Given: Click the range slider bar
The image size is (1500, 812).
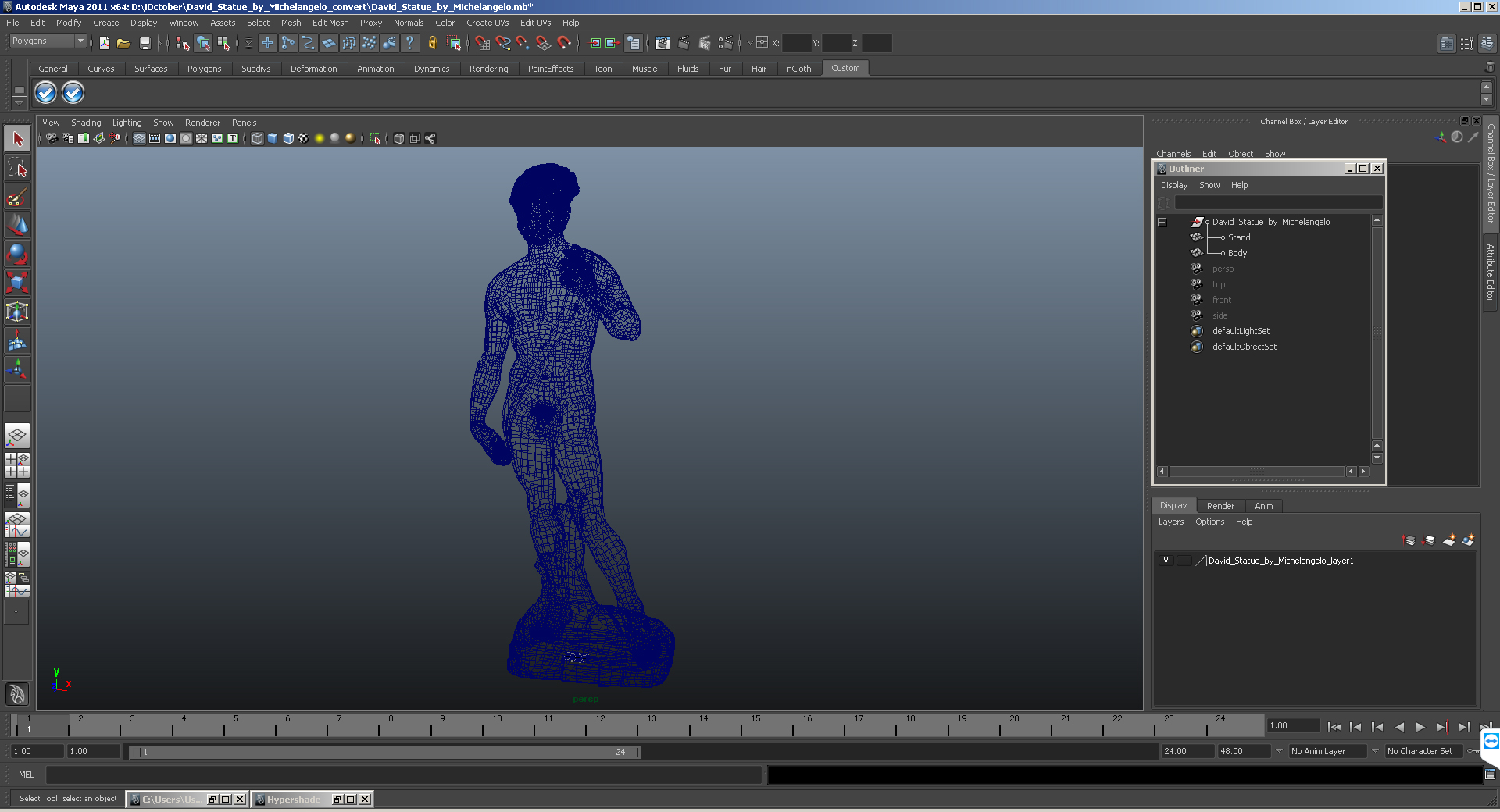Looking at the screenshot, I should click(x=384, y=752).
